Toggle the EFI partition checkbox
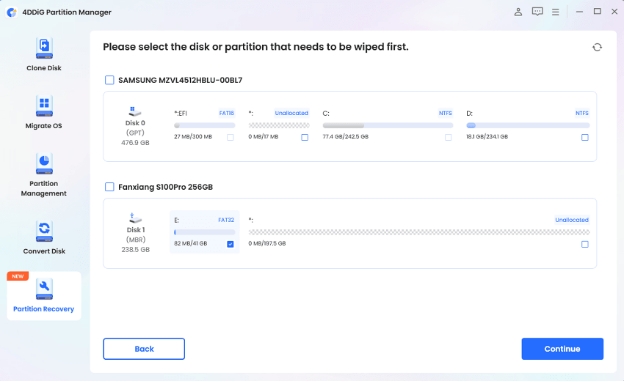The image size is (624, 382). tap(230, 137)
